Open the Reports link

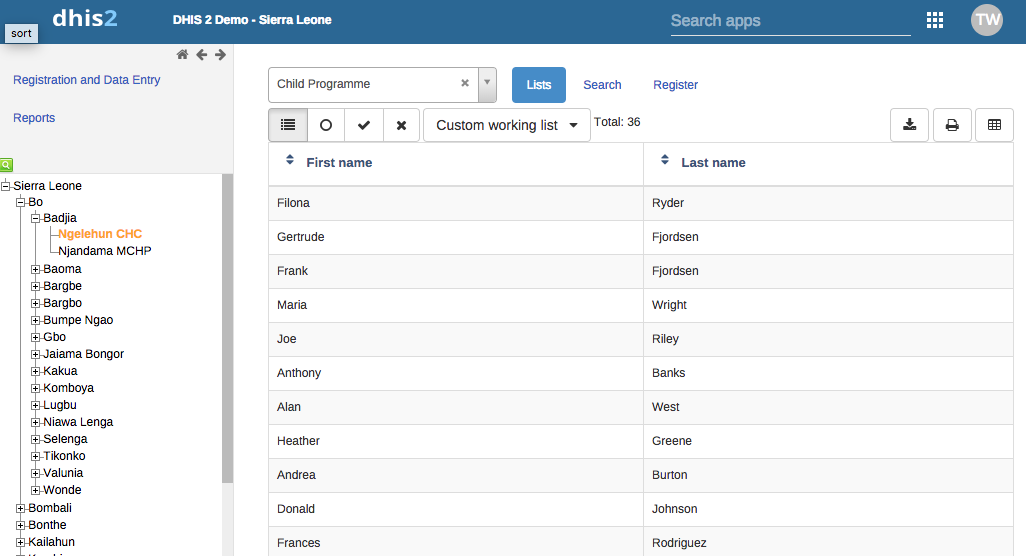coord(34,118)
